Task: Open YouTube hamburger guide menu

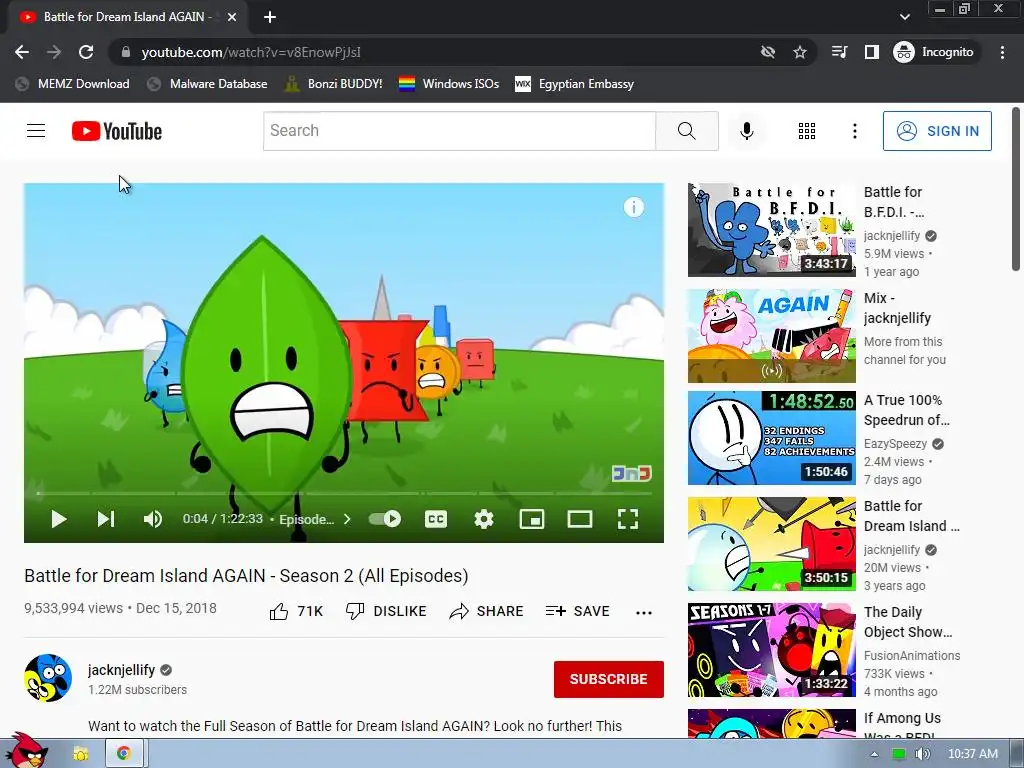Action: (36, 131)
